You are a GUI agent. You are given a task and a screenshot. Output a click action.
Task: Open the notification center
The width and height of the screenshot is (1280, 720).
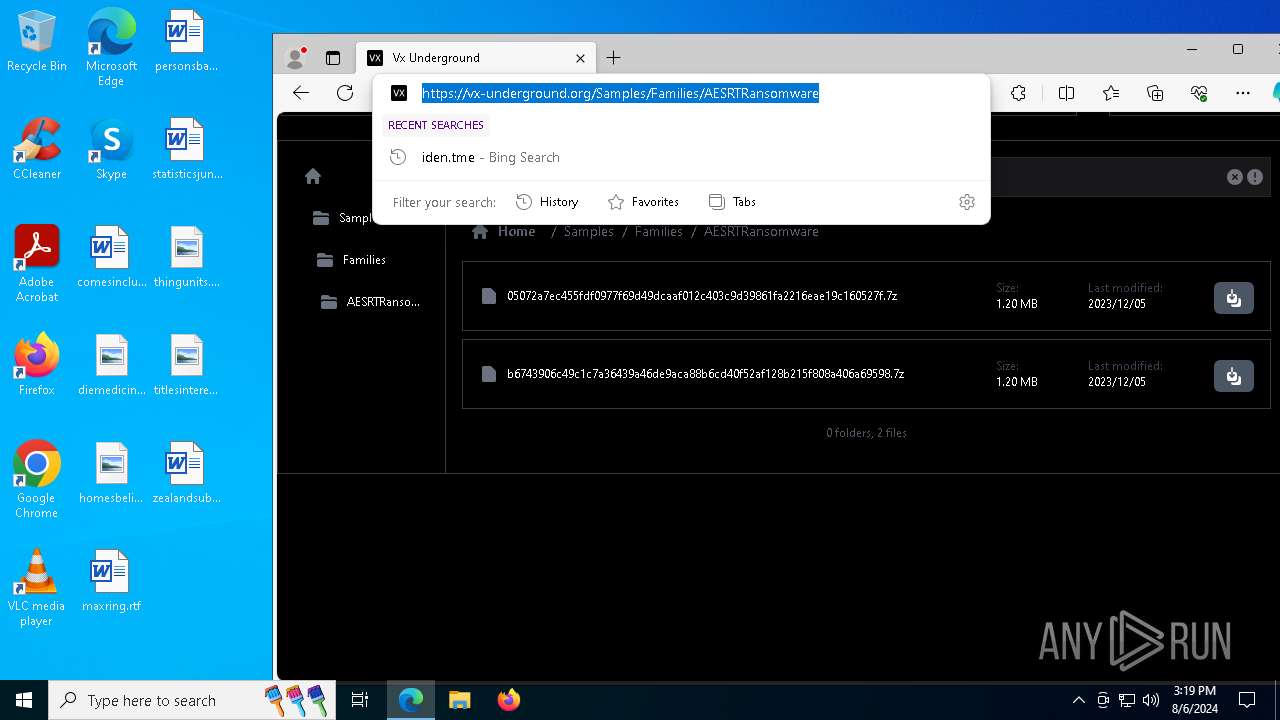(x=1247, y=700)
